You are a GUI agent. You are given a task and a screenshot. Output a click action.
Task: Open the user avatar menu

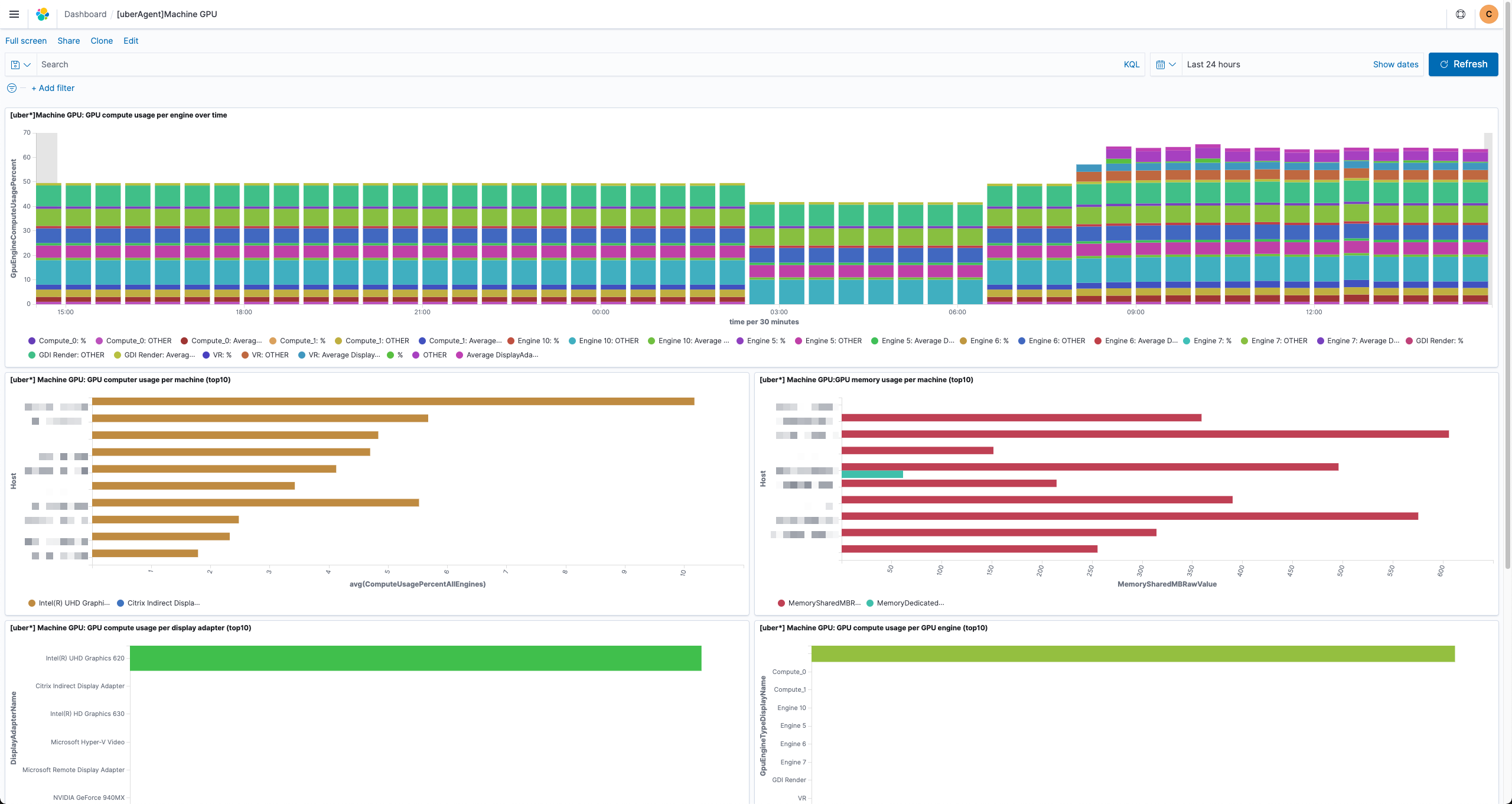coord(1488,14)
